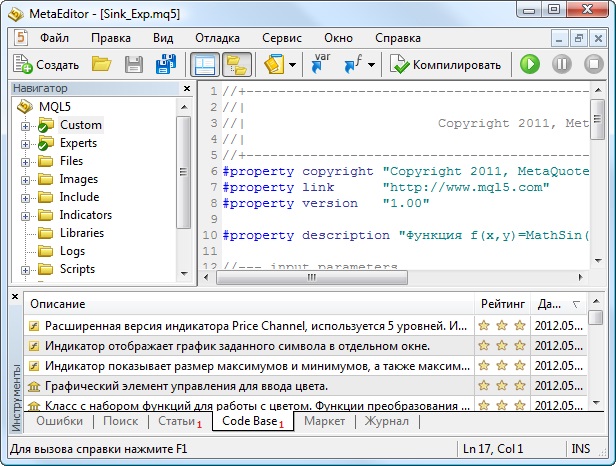Select the Experts folder in Navigator
This screenshot has height=466, width=616.
click(x=78, y=143)
